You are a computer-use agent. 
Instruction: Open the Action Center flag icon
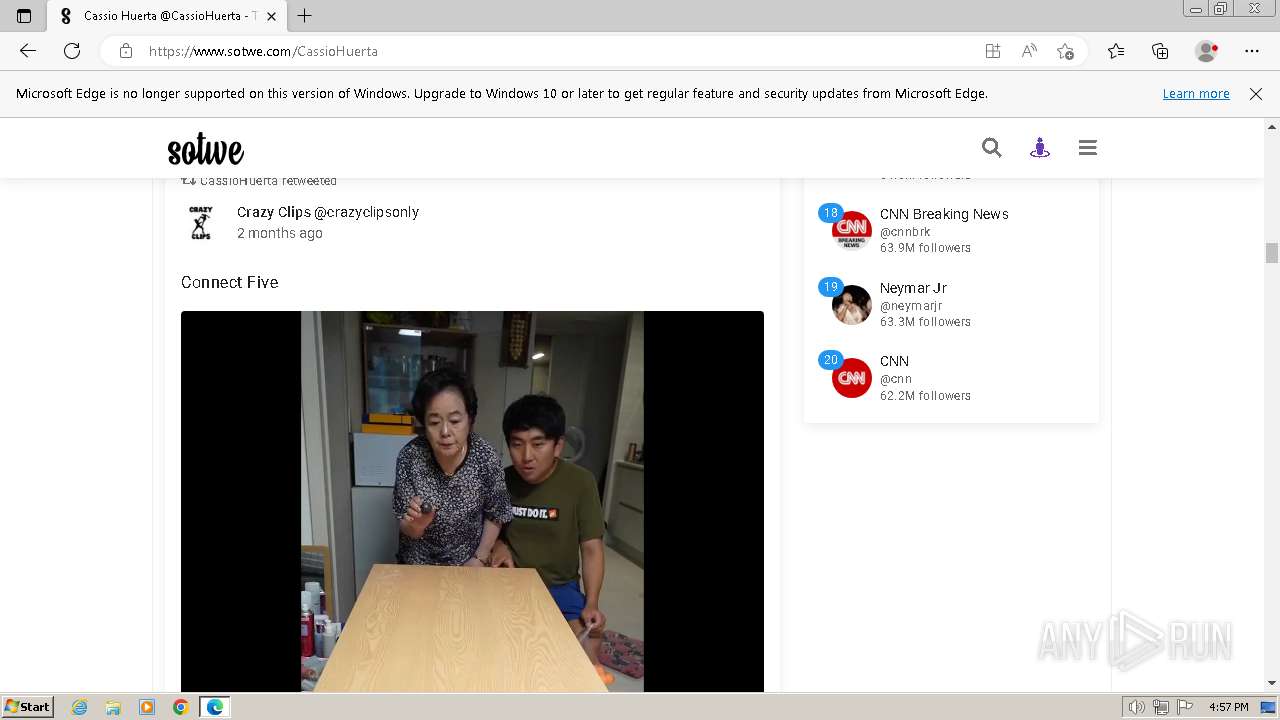click(x=1184, y=707)
